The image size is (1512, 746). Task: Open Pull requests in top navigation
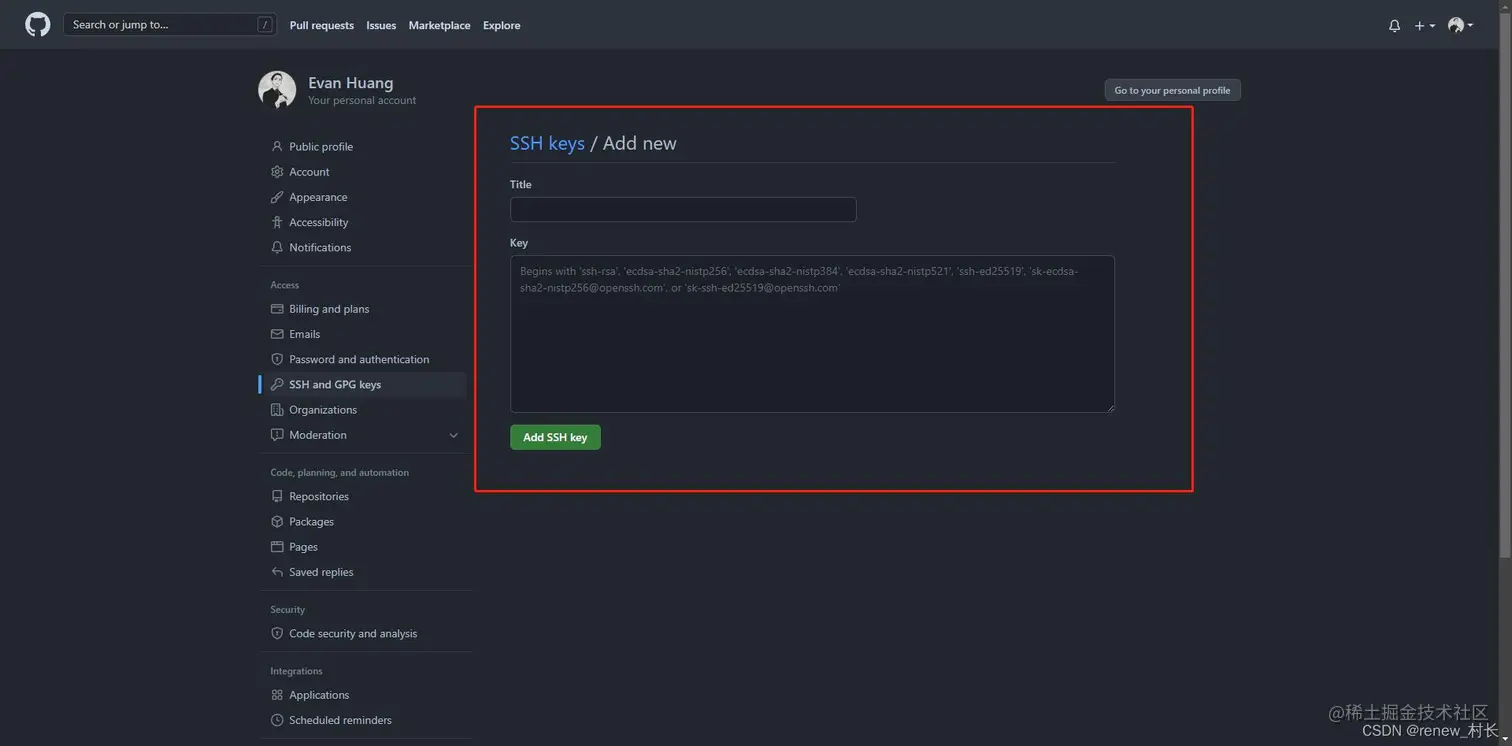coord(322,25)
